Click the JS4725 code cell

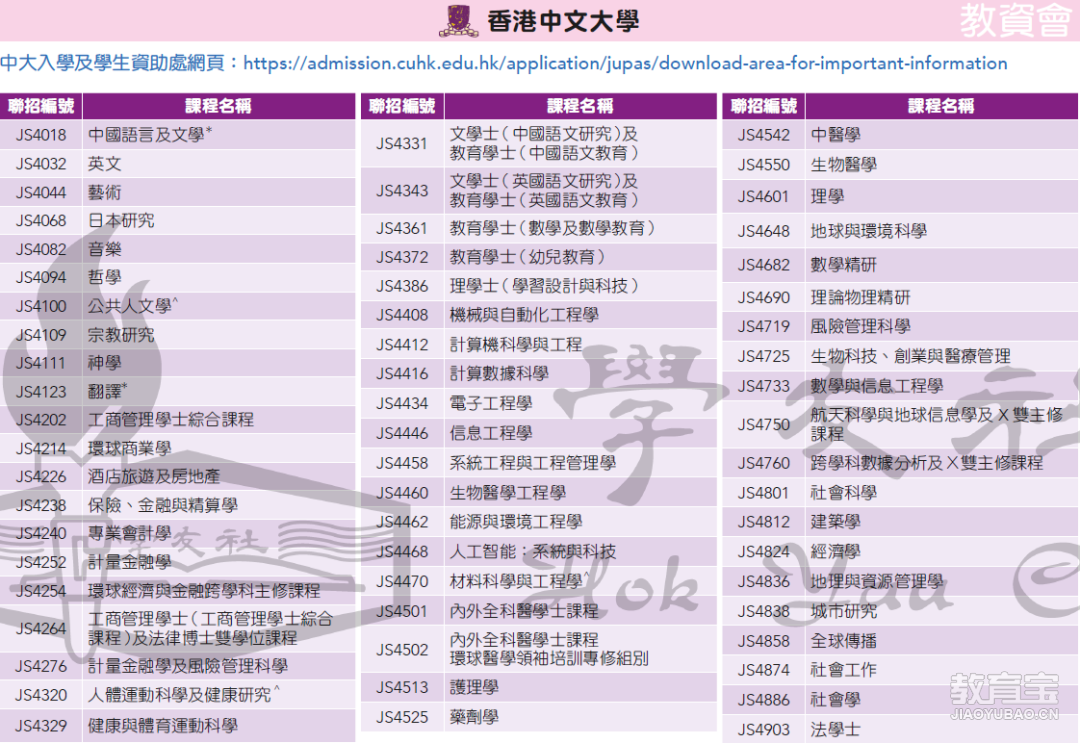point(764,356)
